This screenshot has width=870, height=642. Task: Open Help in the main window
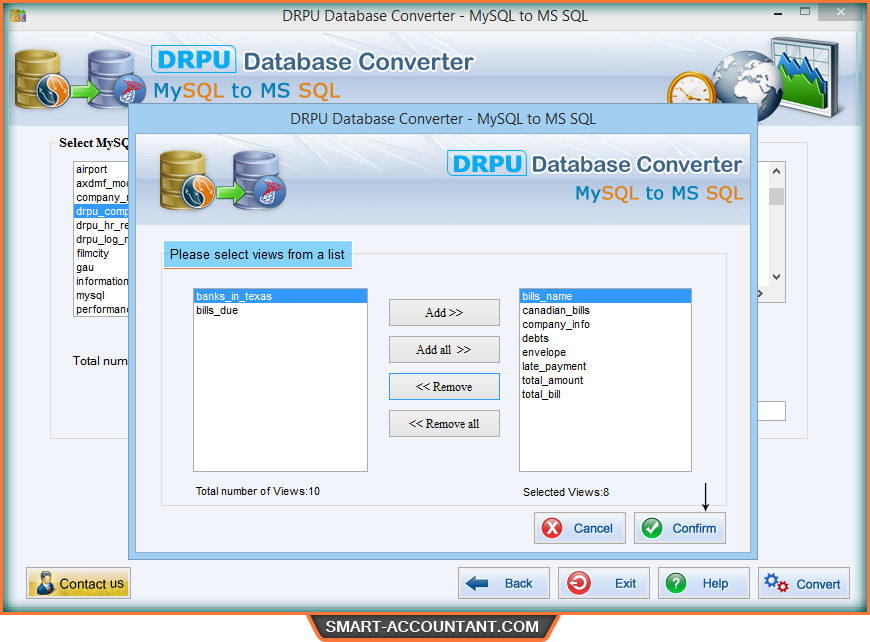point(704,583)
